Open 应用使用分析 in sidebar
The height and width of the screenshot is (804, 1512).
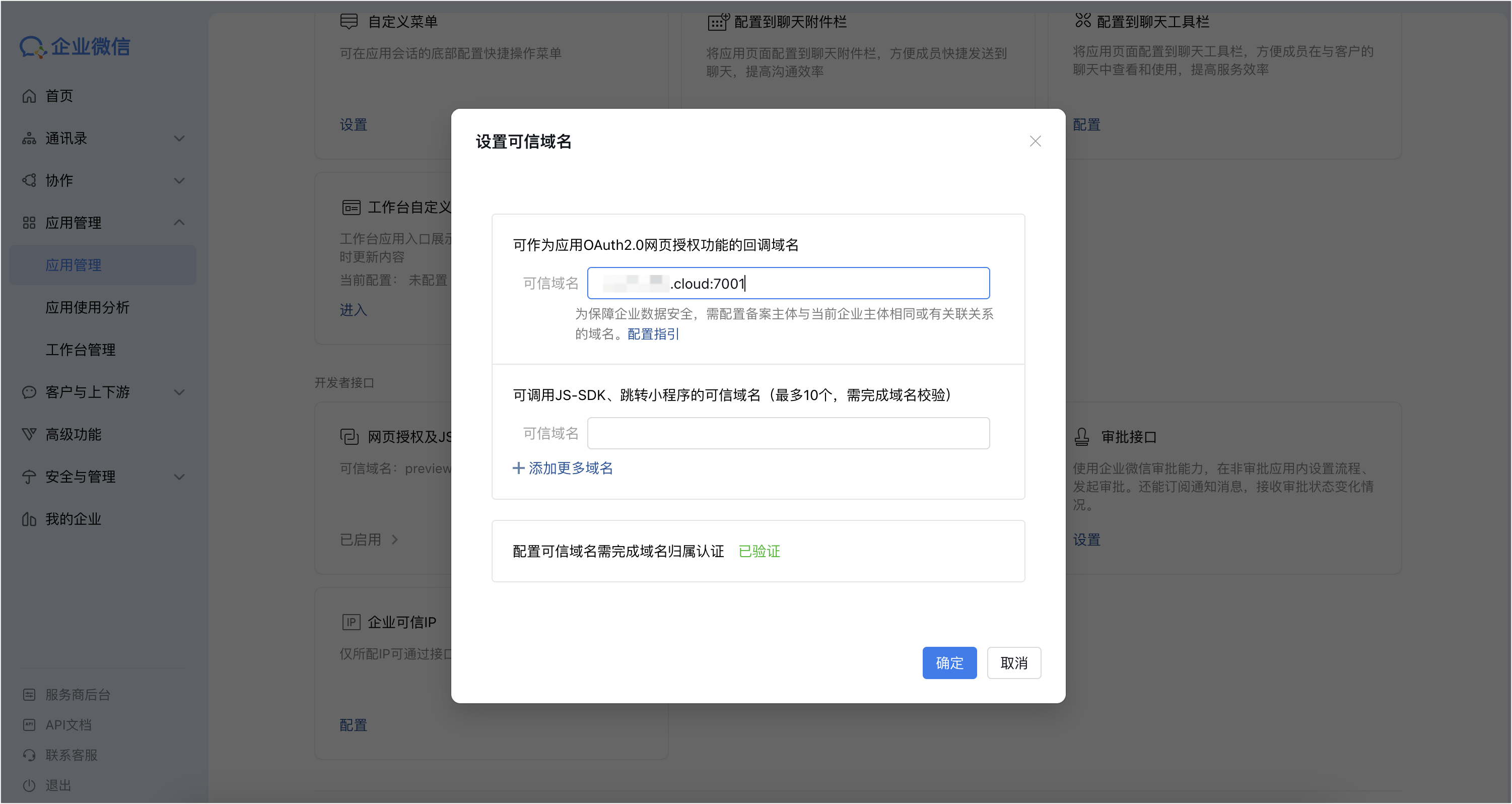click(x=88, y=307)
